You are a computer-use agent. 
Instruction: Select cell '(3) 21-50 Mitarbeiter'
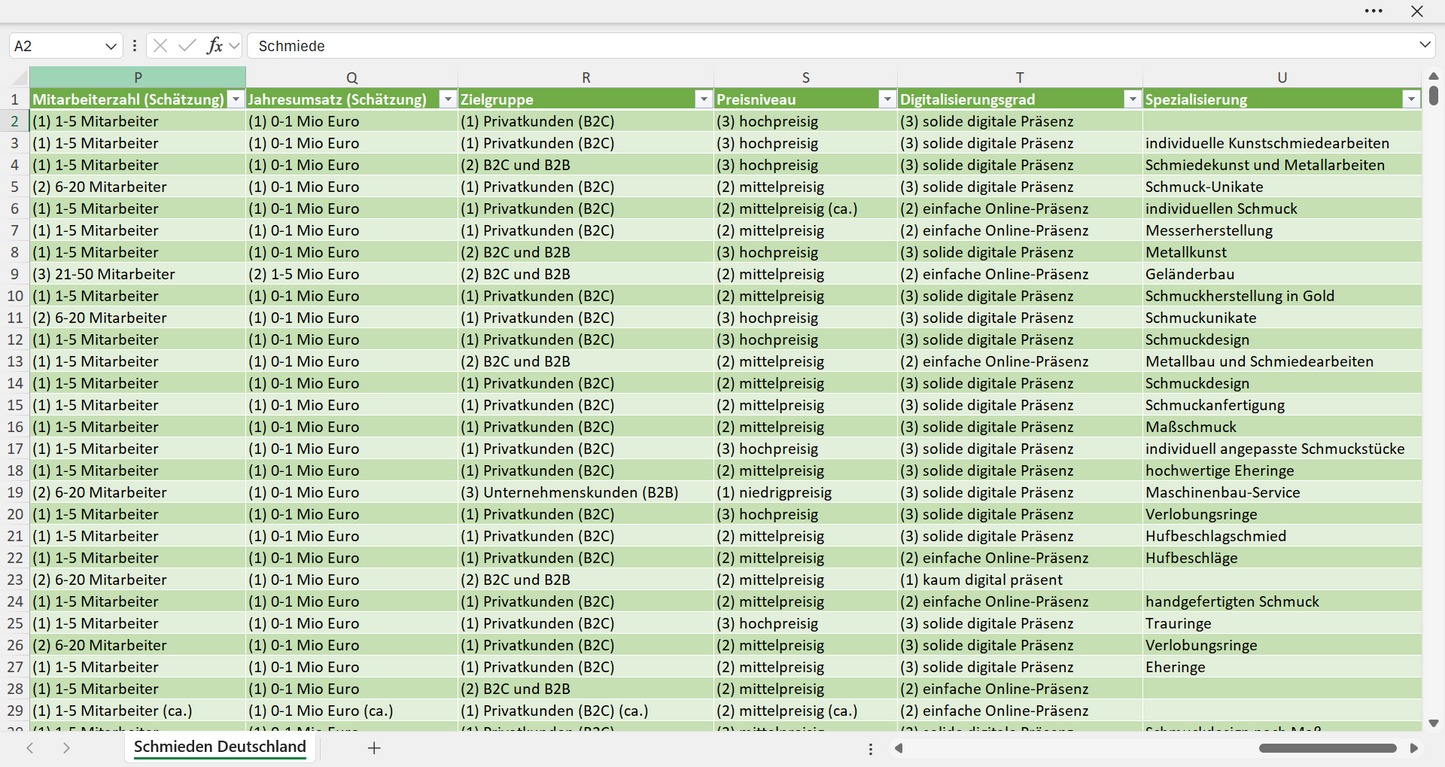tap(138, 274)
